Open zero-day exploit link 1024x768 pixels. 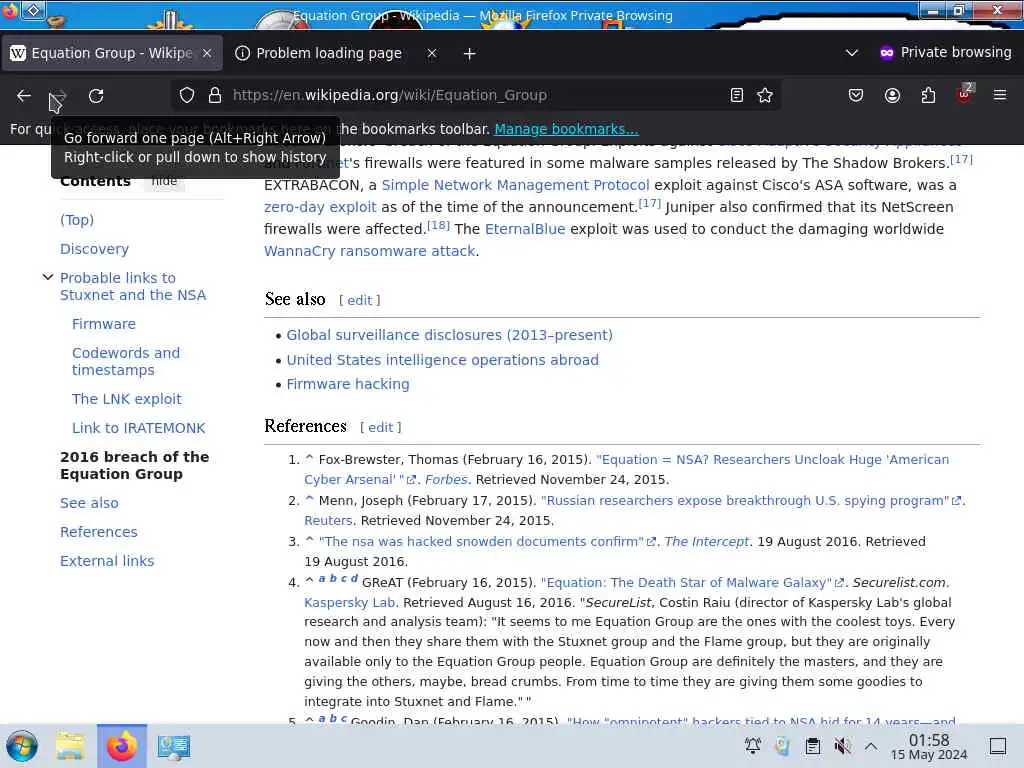320,207
